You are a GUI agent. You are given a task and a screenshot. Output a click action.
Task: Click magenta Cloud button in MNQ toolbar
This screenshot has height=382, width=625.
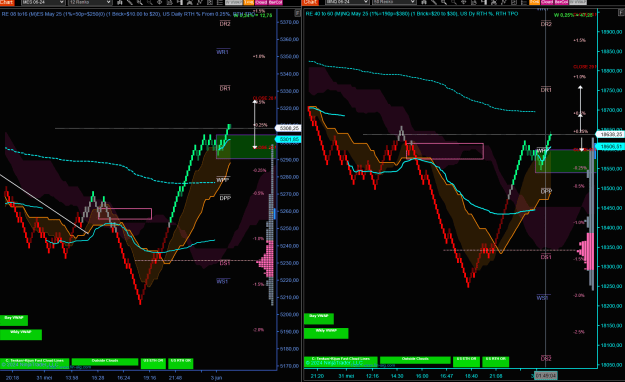(547, 2)
